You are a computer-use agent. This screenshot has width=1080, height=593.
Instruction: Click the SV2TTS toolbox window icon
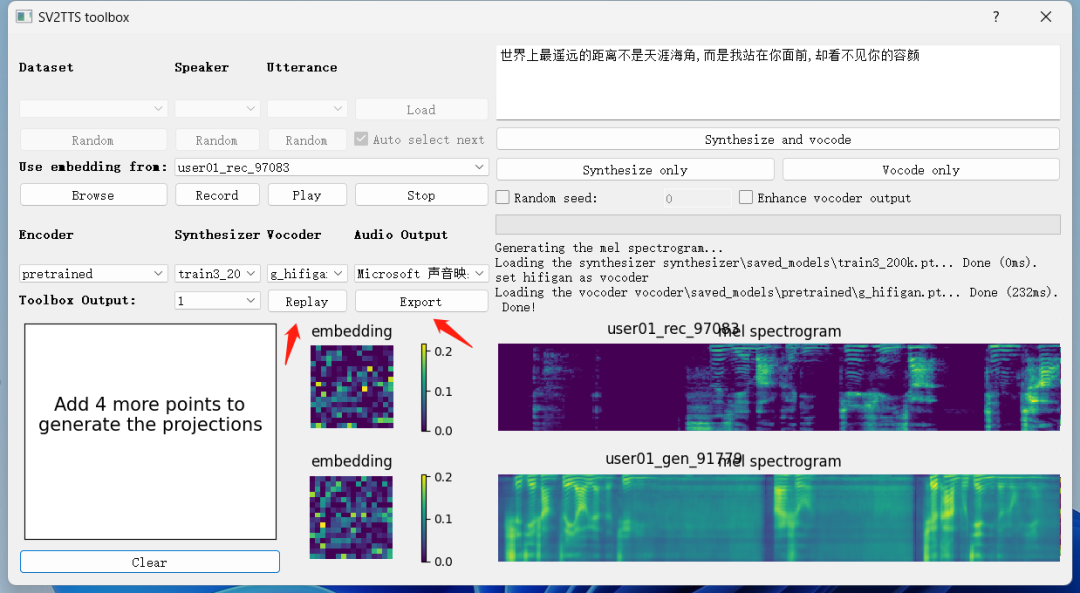(x=24, y=17)
